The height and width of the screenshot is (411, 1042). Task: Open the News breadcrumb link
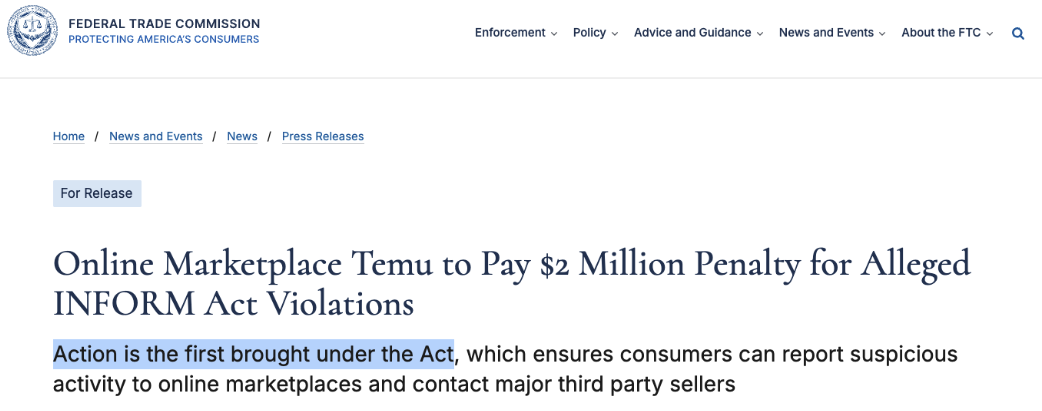[242, 136]
